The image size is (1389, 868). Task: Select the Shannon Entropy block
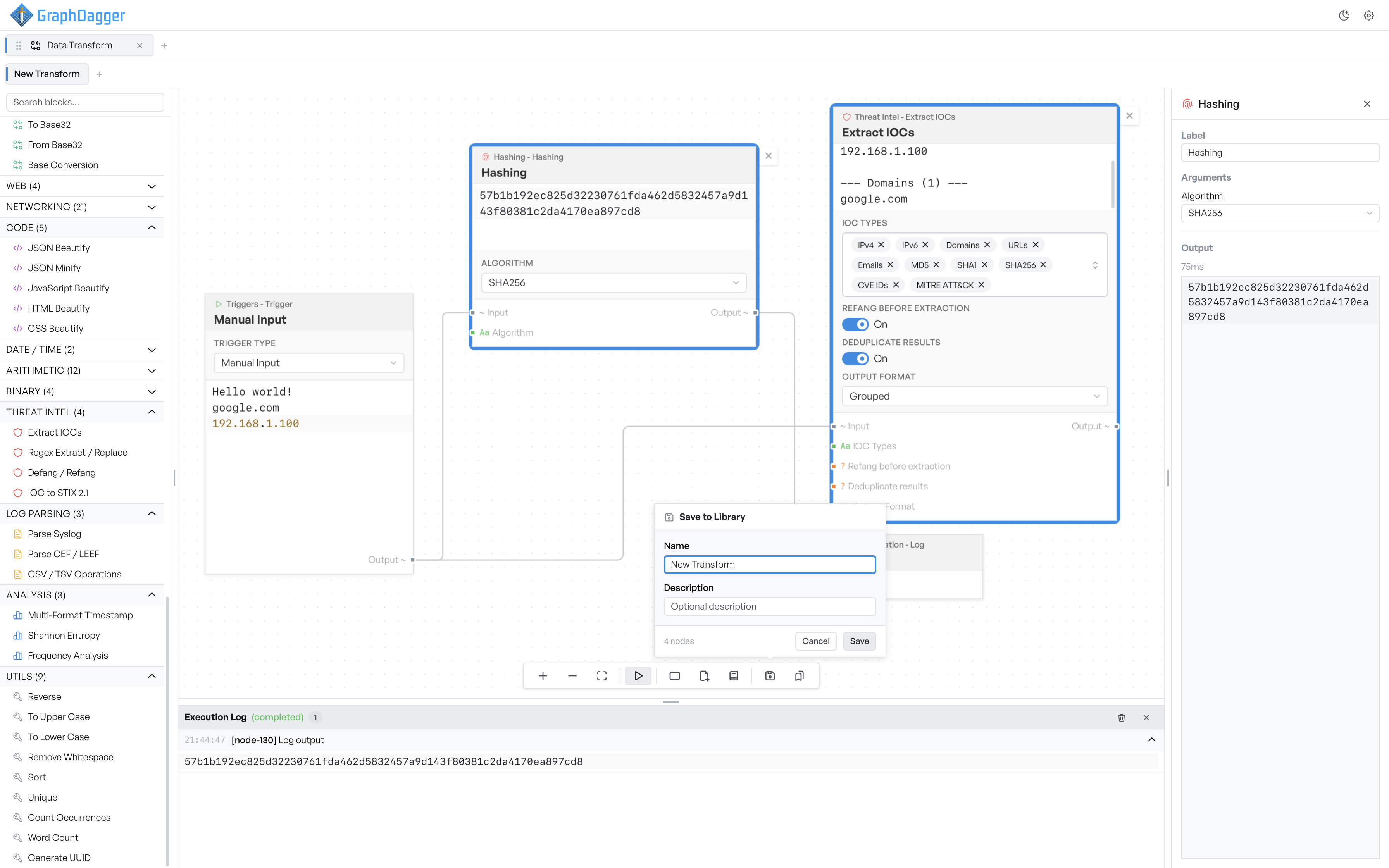coord(82,635)
